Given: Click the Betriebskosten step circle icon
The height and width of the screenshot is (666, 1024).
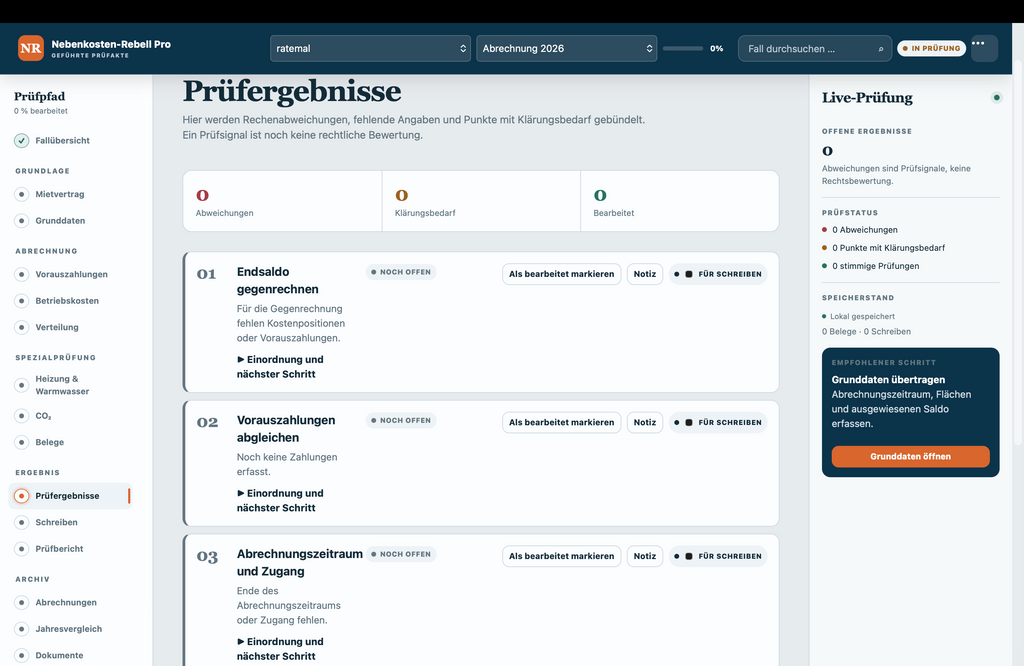Looking at the screenshot, I should pos(22,301).
